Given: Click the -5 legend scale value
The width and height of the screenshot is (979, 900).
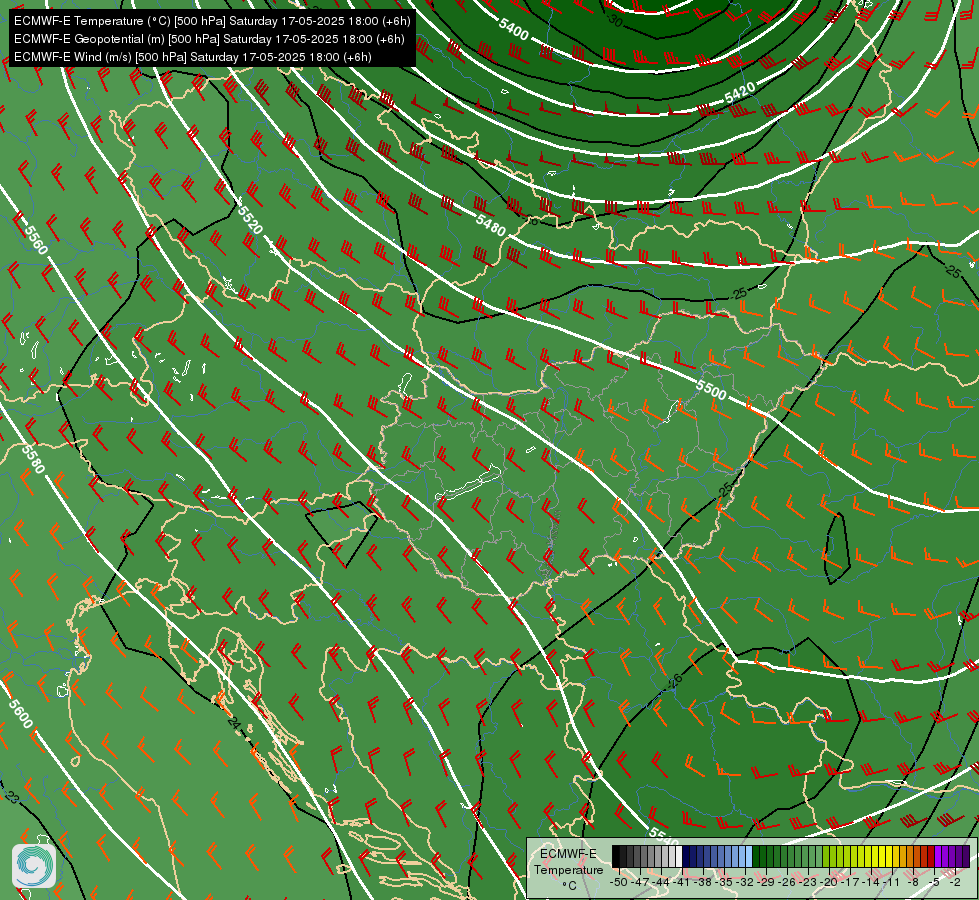Looking at the screenshot, I should pyautogui.click(x=934, y=882).
